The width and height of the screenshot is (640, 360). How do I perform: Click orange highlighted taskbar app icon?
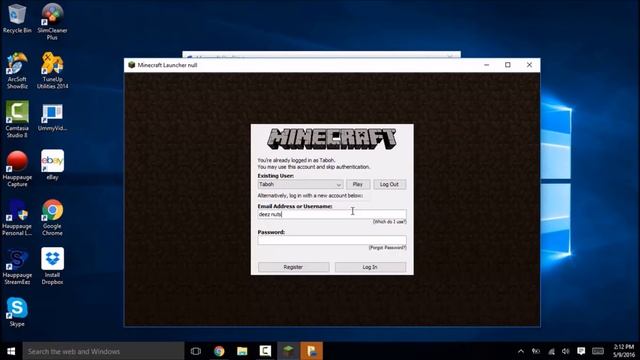pyautogui.click(x=312, y=351)
